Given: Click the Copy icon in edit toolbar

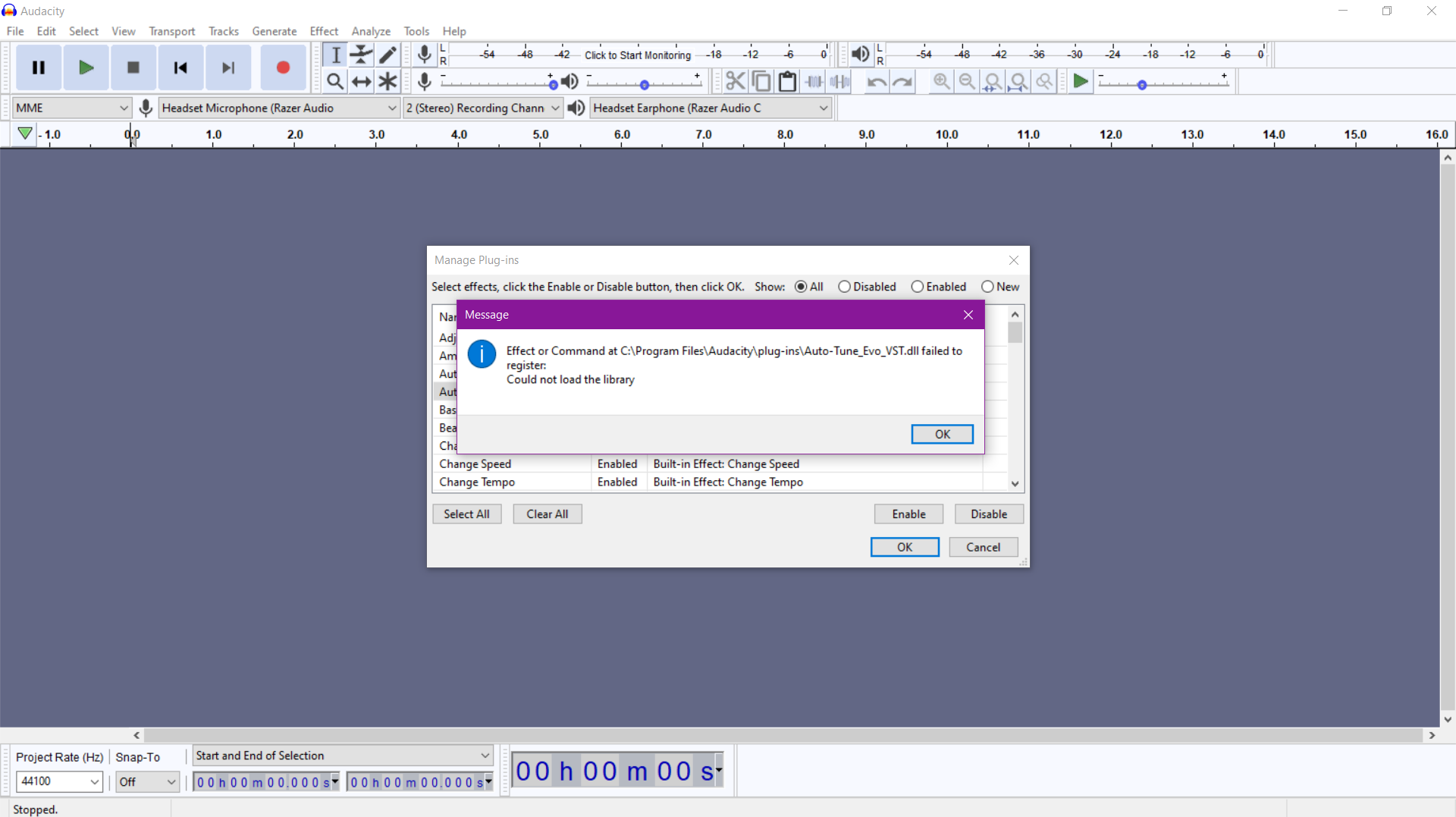Looking at the screenshot, I should coord(761,81).
